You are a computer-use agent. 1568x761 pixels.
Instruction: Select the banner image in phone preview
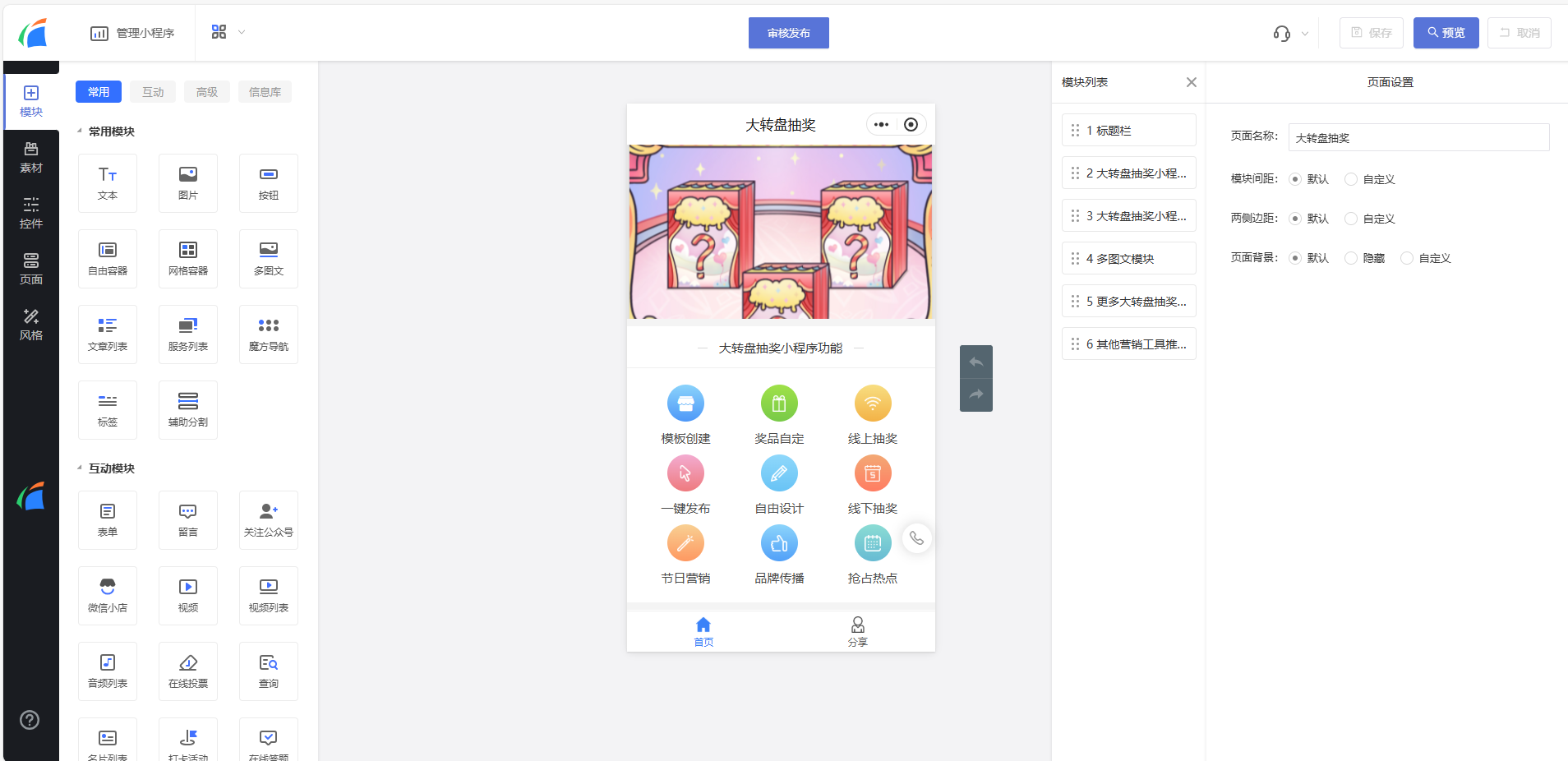point(781,232)
